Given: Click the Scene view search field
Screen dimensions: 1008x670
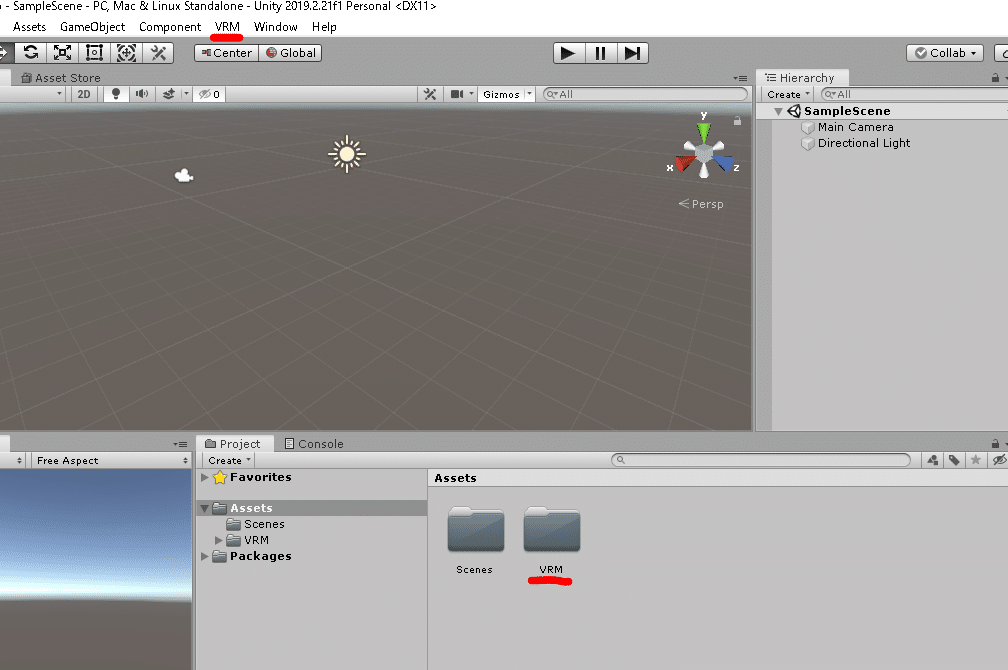Looking at the screenshot, I should point(645,95).
